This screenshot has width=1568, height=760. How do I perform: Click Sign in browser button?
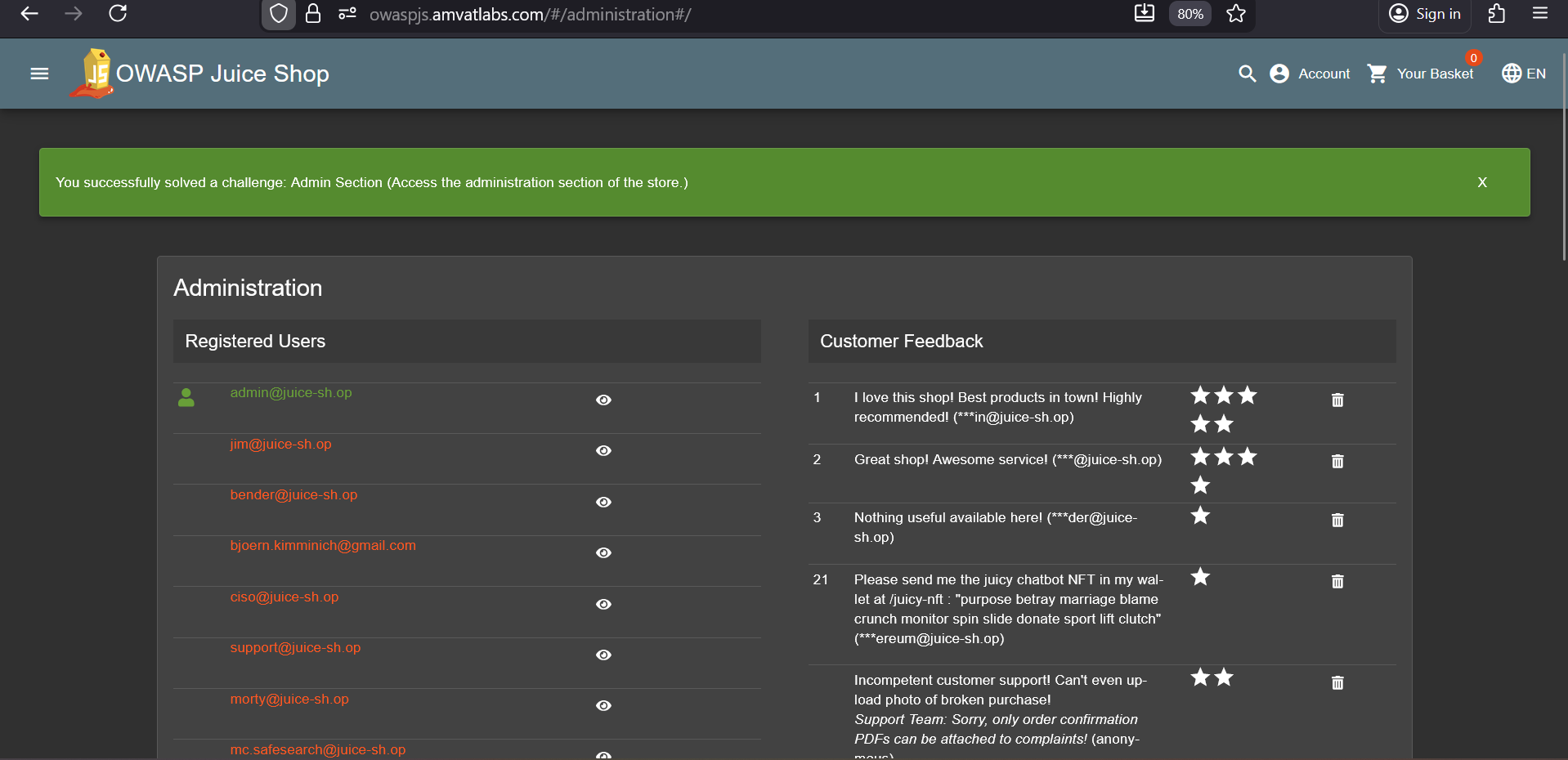click(1425, 14)
